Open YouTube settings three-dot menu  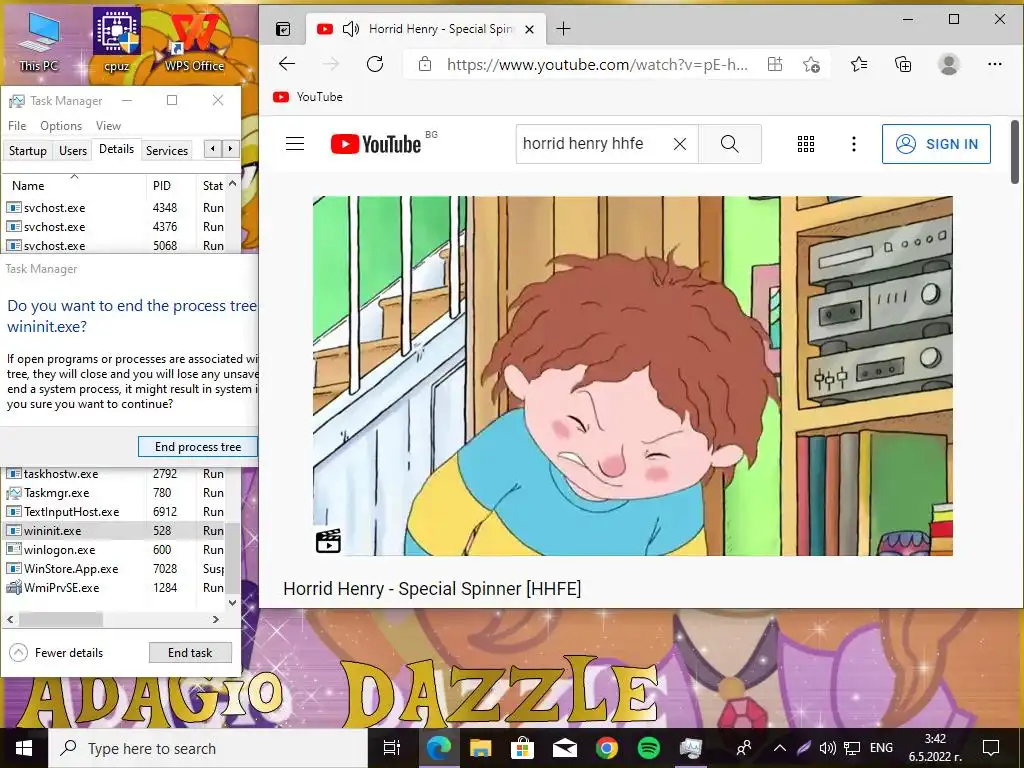pyautogui.click(x=854, y=144)
